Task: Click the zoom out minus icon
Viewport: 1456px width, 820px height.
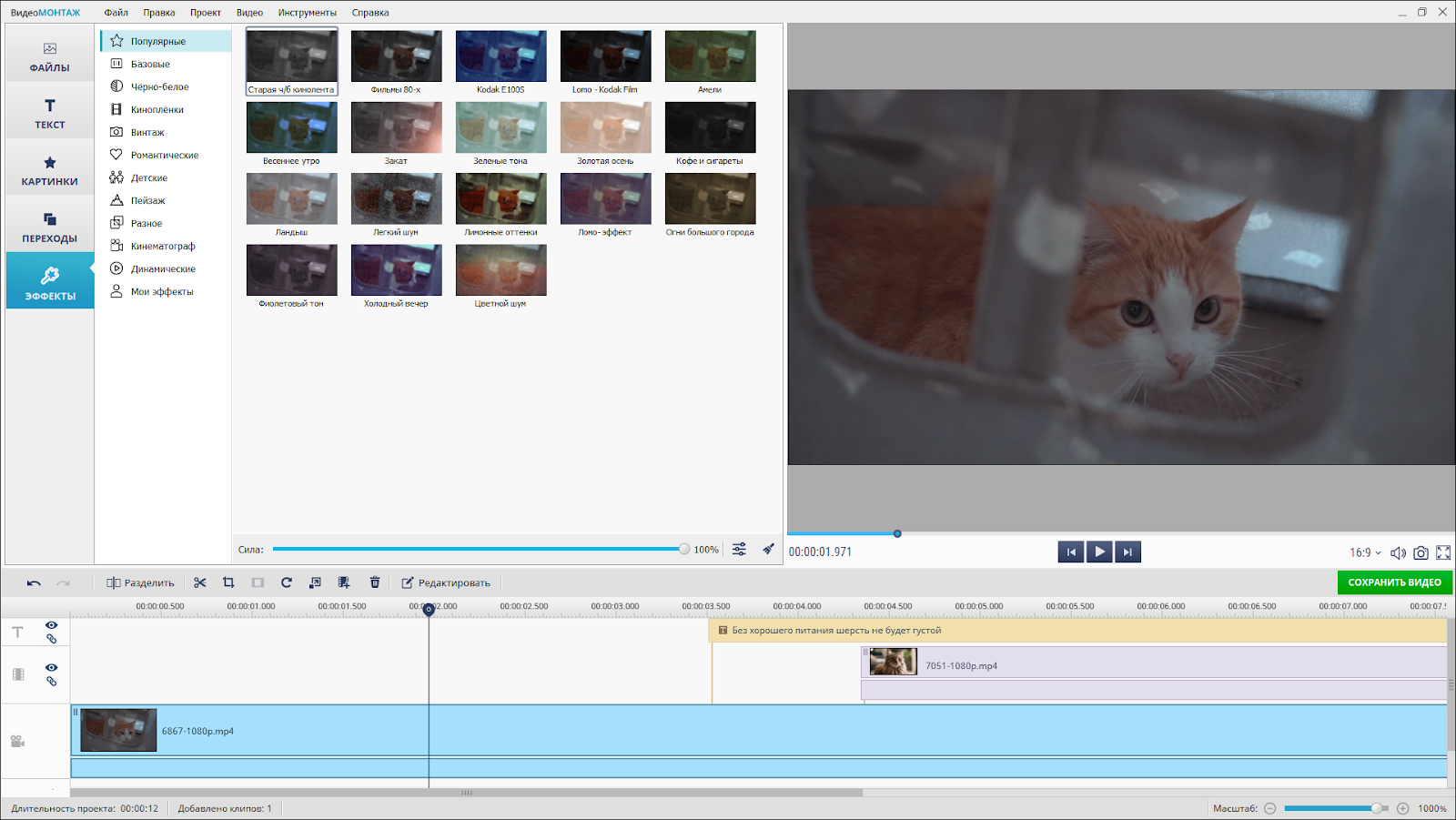Action: click(x=1270, y=808)
